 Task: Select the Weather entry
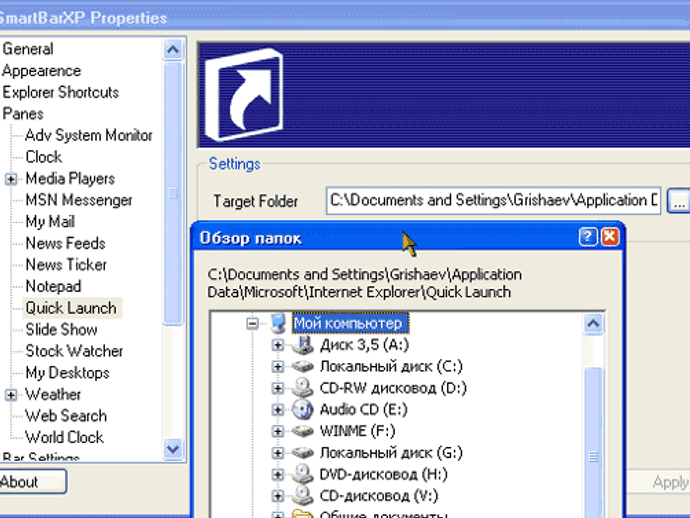tap(53, 394)
